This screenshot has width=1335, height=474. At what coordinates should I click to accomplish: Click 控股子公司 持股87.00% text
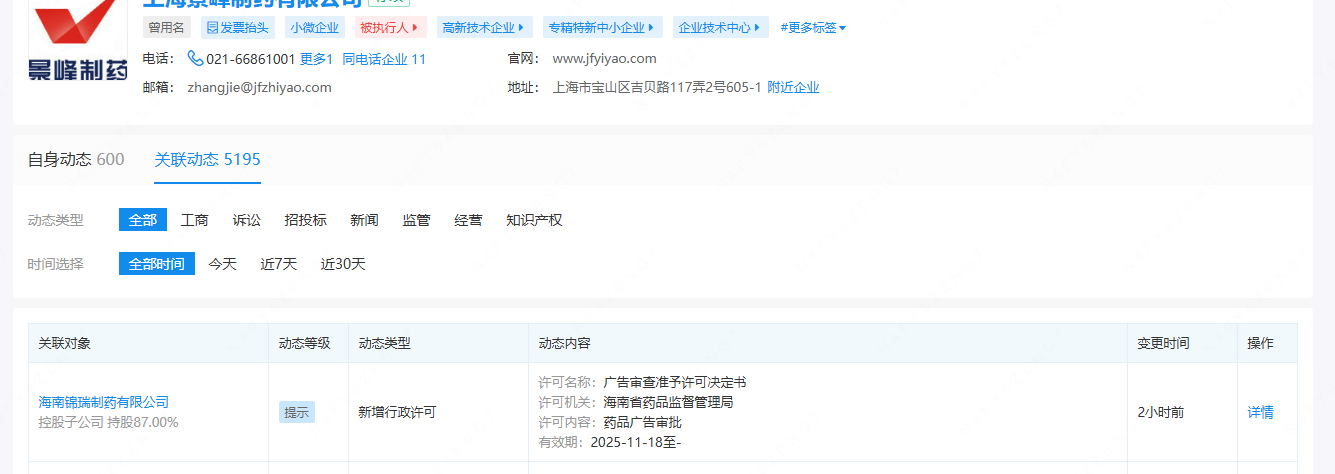(108, 422)
